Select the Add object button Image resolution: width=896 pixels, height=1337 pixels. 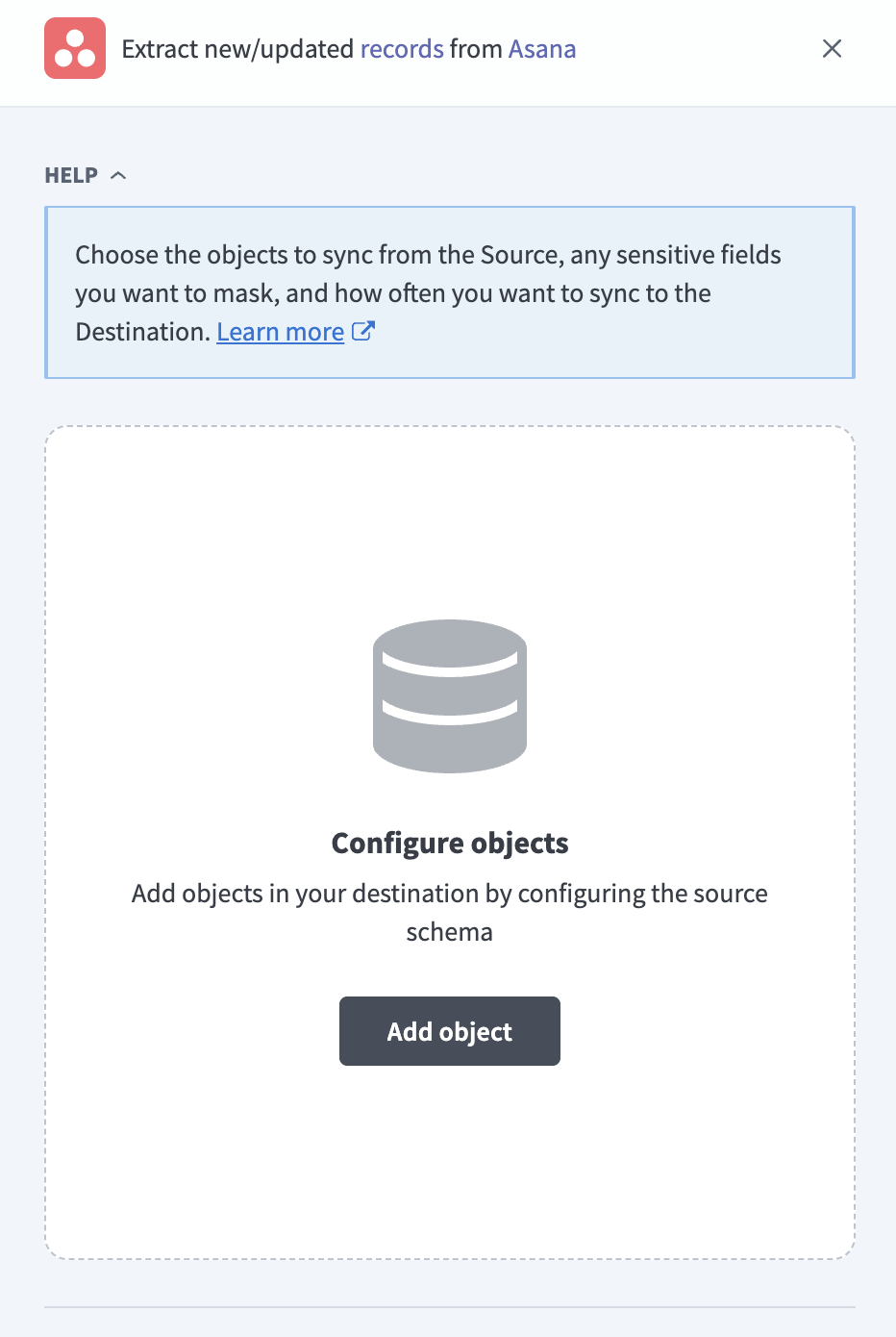click(450, 1031)
